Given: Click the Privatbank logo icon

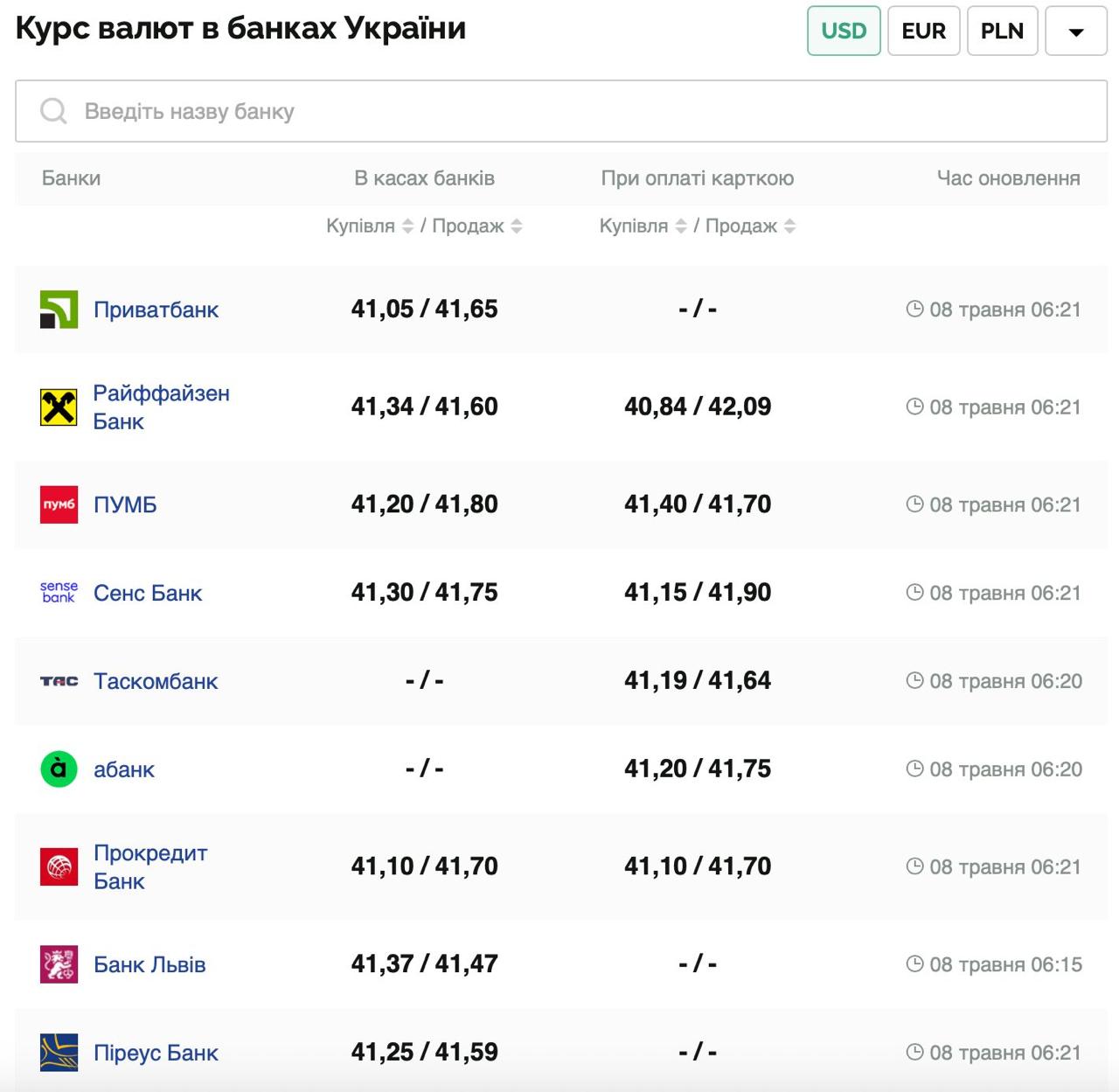Looking at the screenshot, I should pyautogui.click(x=59, y=310).
